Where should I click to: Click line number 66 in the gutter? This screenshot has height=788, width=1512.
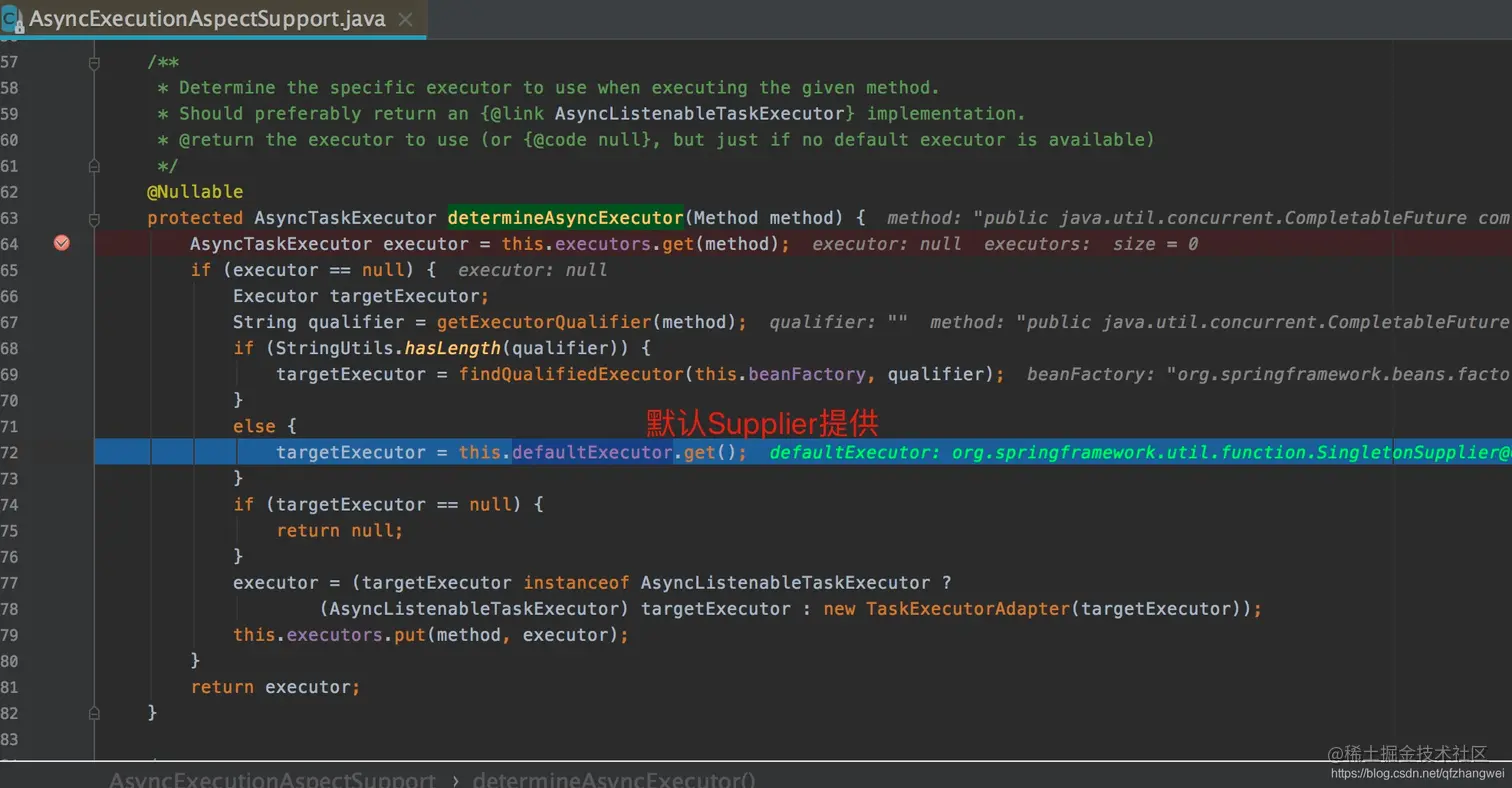point(11,296)
